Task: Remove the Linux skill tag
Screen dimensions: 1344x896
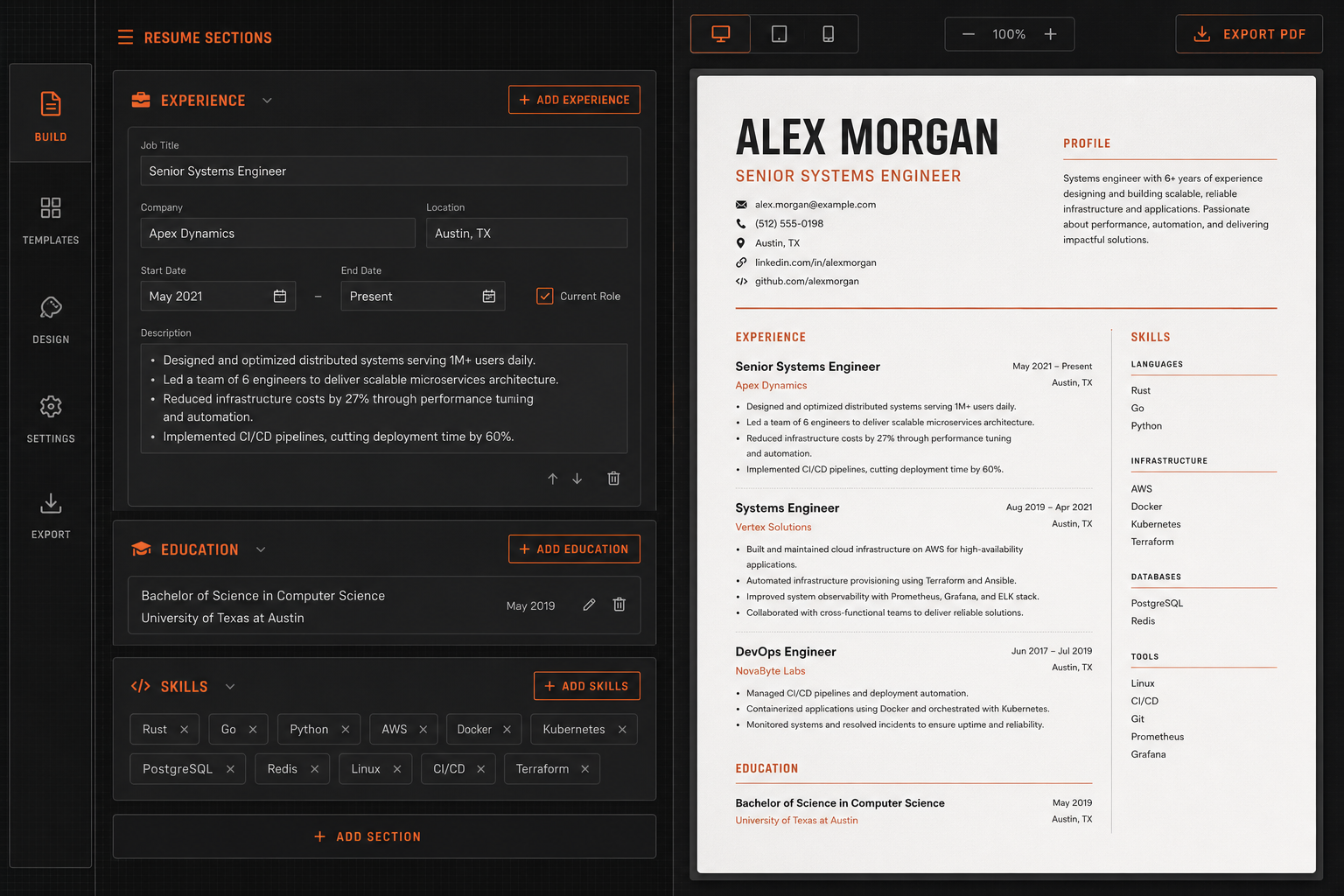Action: tap(397, 768)
